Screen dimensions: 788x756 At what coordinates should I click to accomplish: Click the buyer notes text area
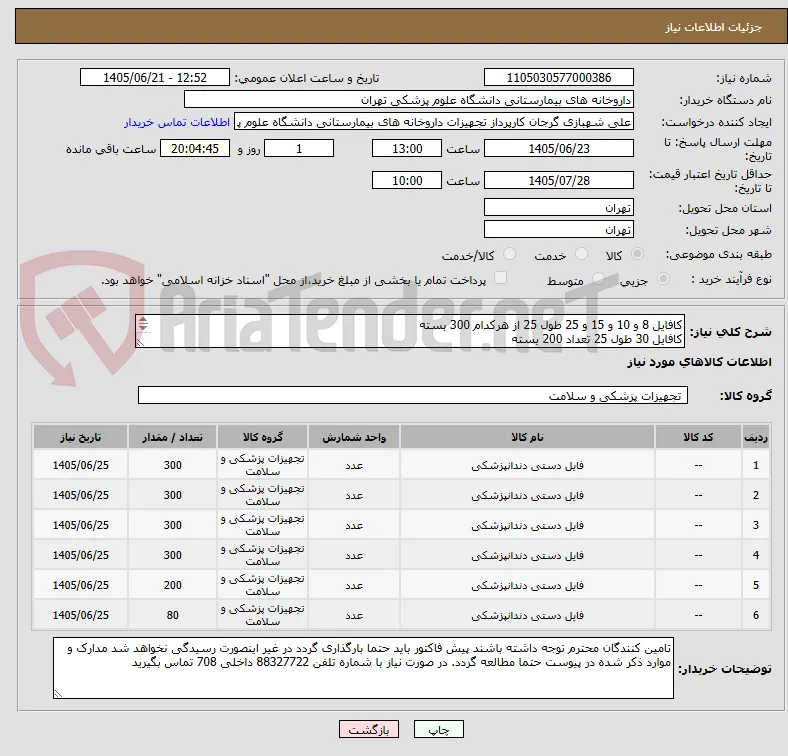click(363, 668)
